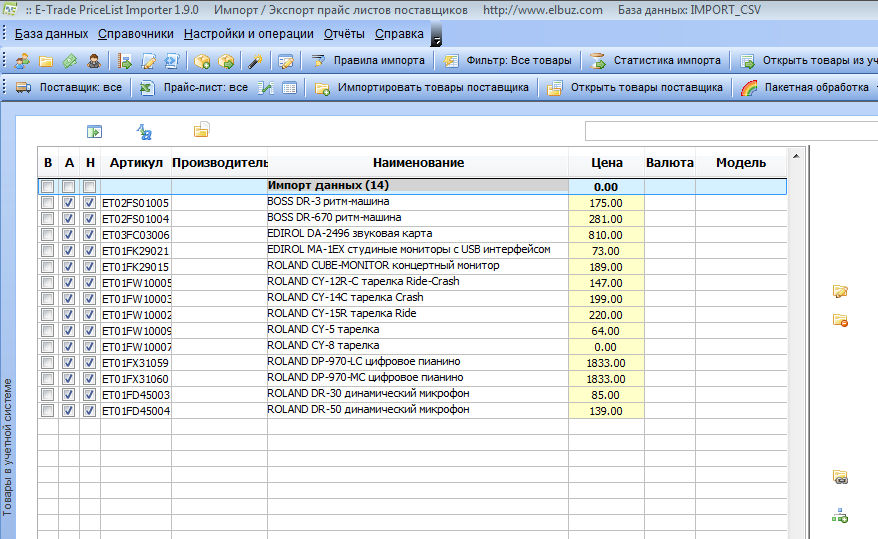
Task: Select row BOSS DR-3 ритм-машина
Action: [412, 203]
